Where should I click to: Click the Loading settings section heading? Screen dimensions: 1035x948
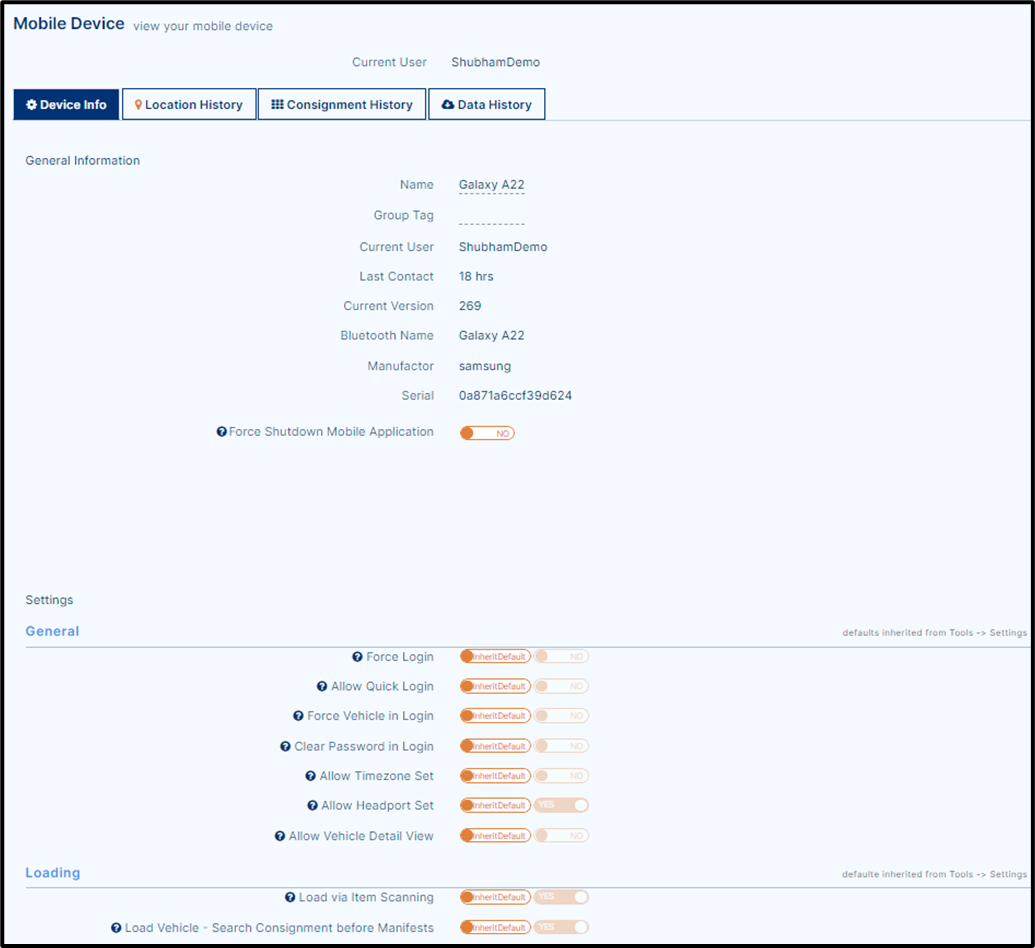pos(53,873)
